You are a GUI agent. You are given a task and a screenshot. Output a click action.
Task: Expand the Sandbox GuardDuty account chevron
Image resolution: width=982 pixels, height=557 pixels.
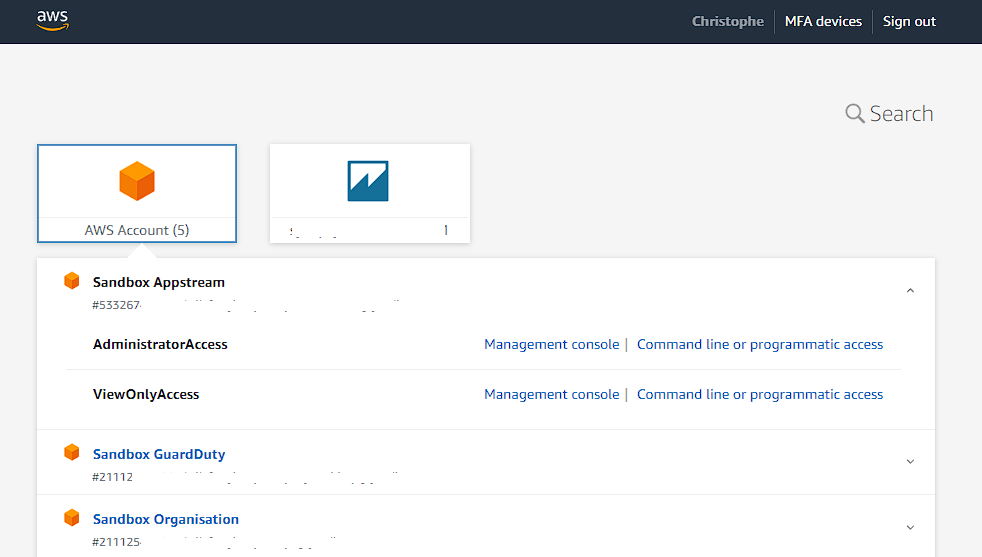pyautogui.click(x=909, y=461)
